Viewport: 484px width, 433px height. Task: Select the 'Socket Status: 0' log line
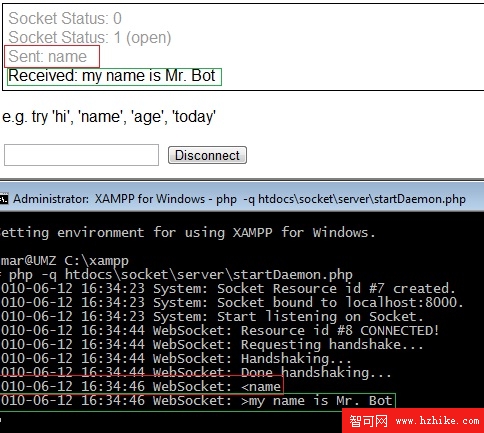65,18
